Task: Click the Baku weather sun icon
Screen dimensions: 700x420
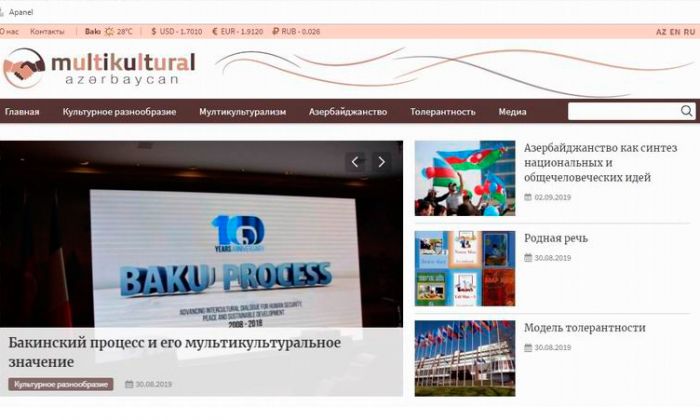Action: coord(110,31)
